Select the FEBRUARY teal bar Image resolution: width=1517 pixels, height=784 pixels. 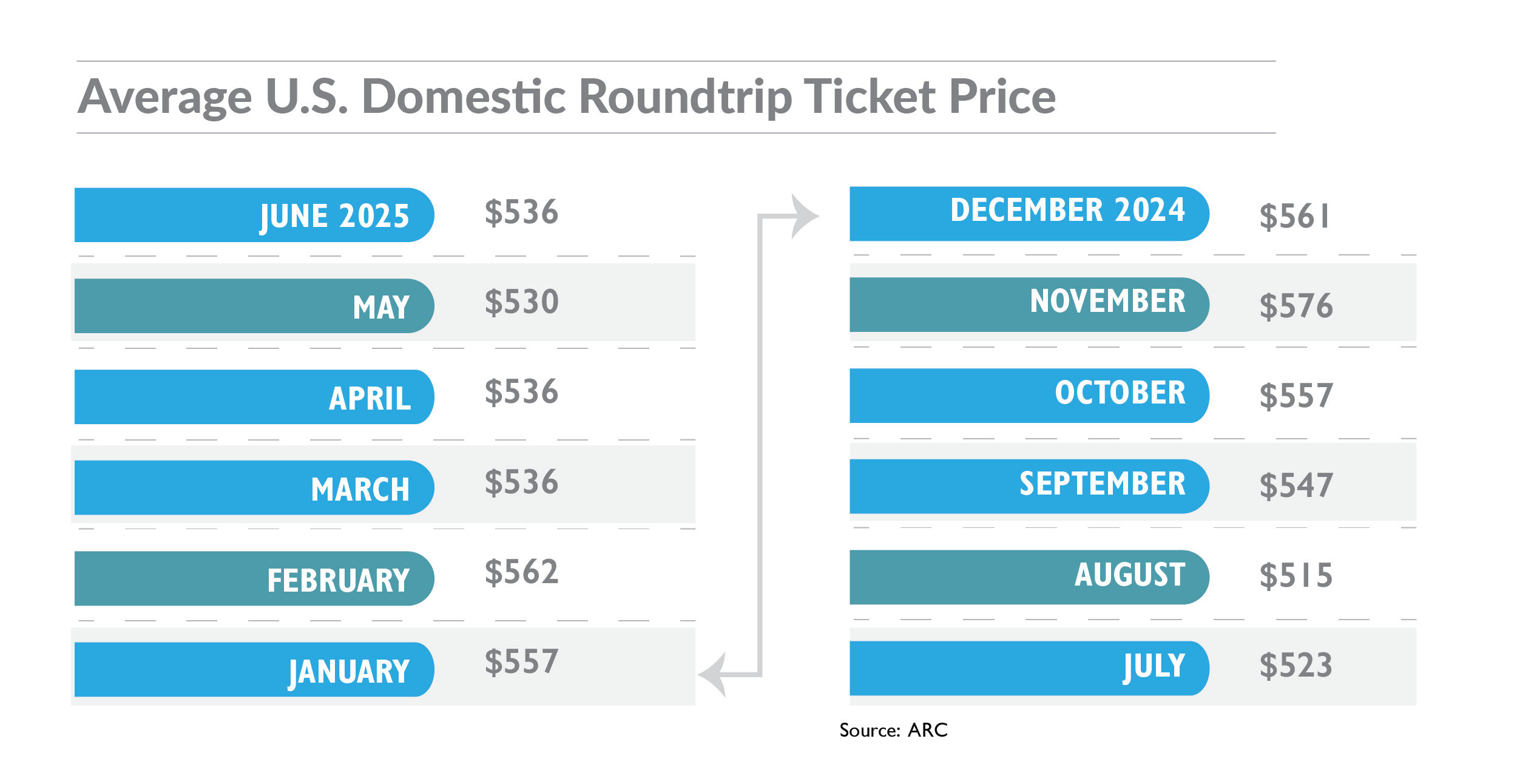tap(254, 578)
